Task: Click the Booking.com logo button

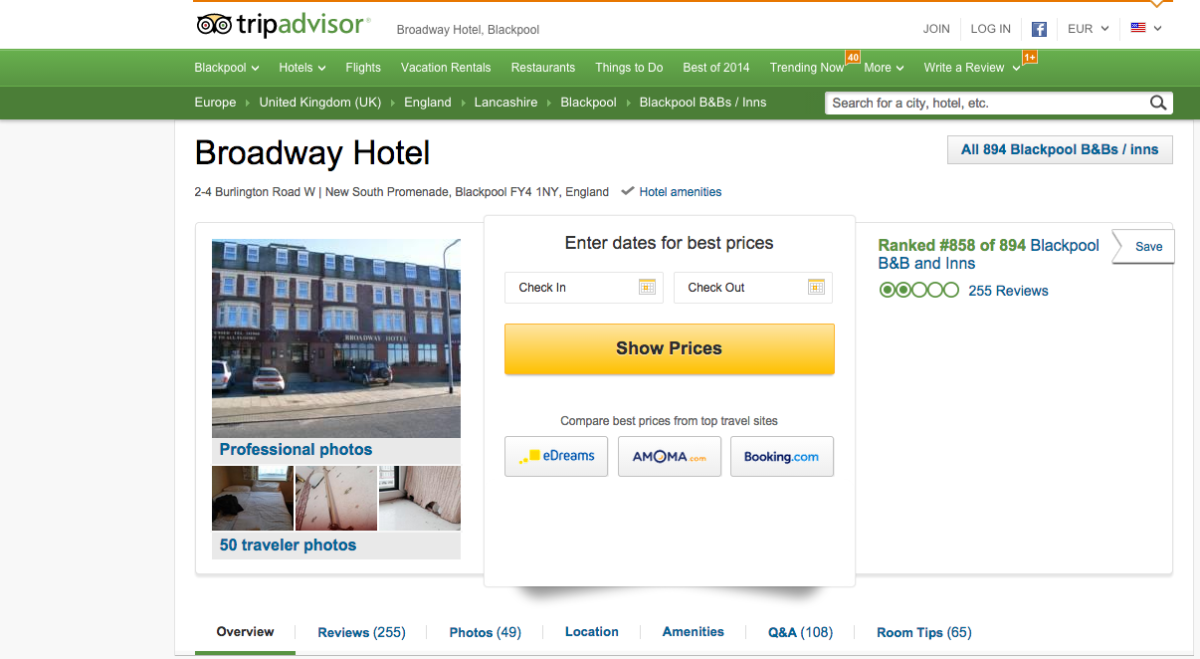Action: pyautogui.click(x=782, y=456)
